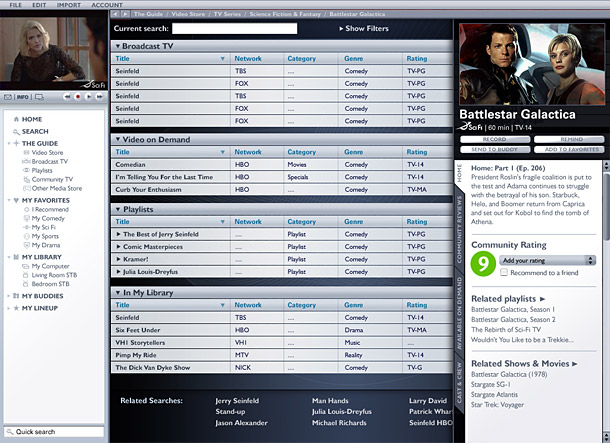Click the My Sci Fi icon in sidebar
This screenshot has height=443, width=610.
pos(26,227)
